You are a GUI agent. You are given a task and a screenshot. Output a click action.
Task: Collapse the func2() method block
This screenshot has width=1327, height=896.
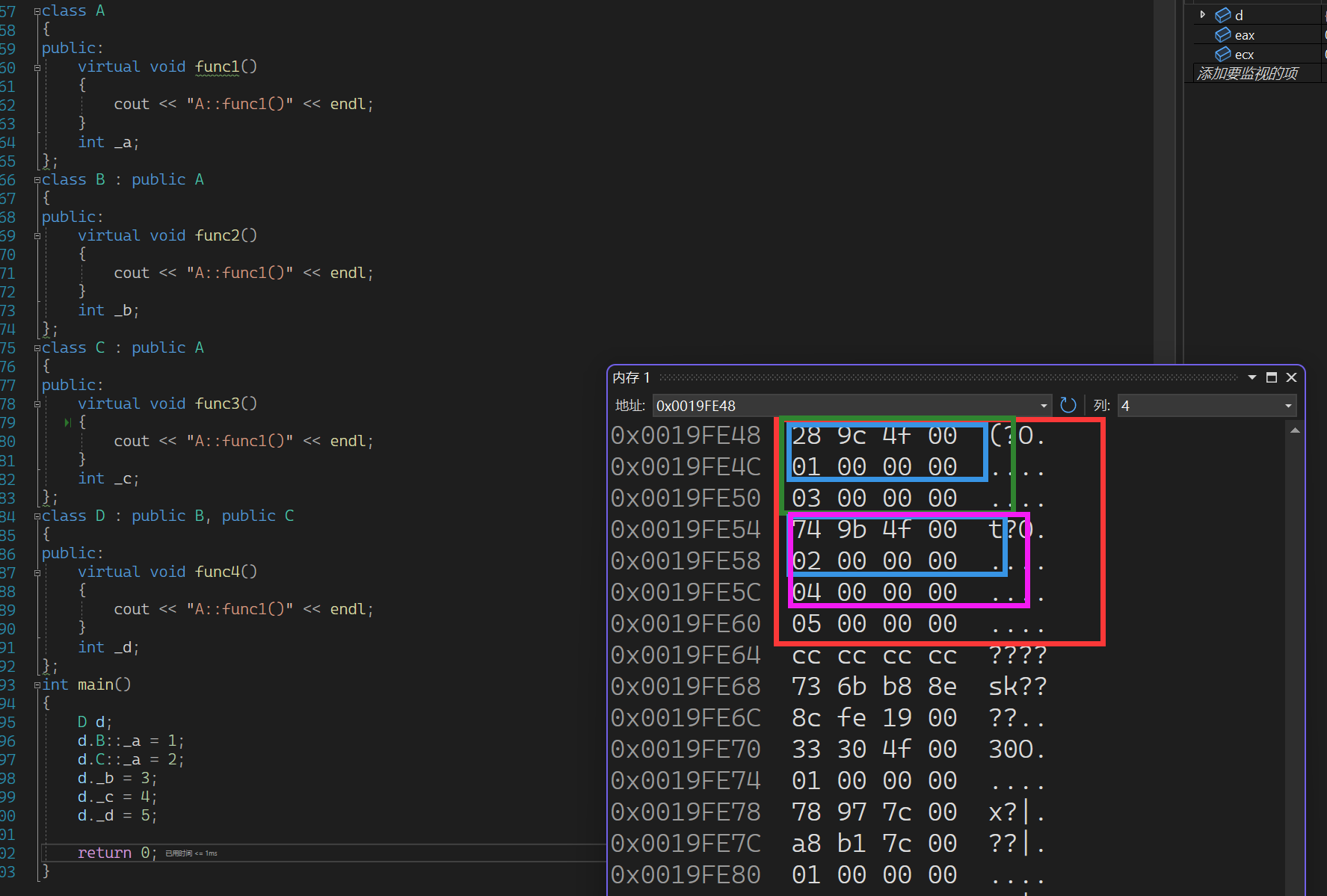point(37,236)
